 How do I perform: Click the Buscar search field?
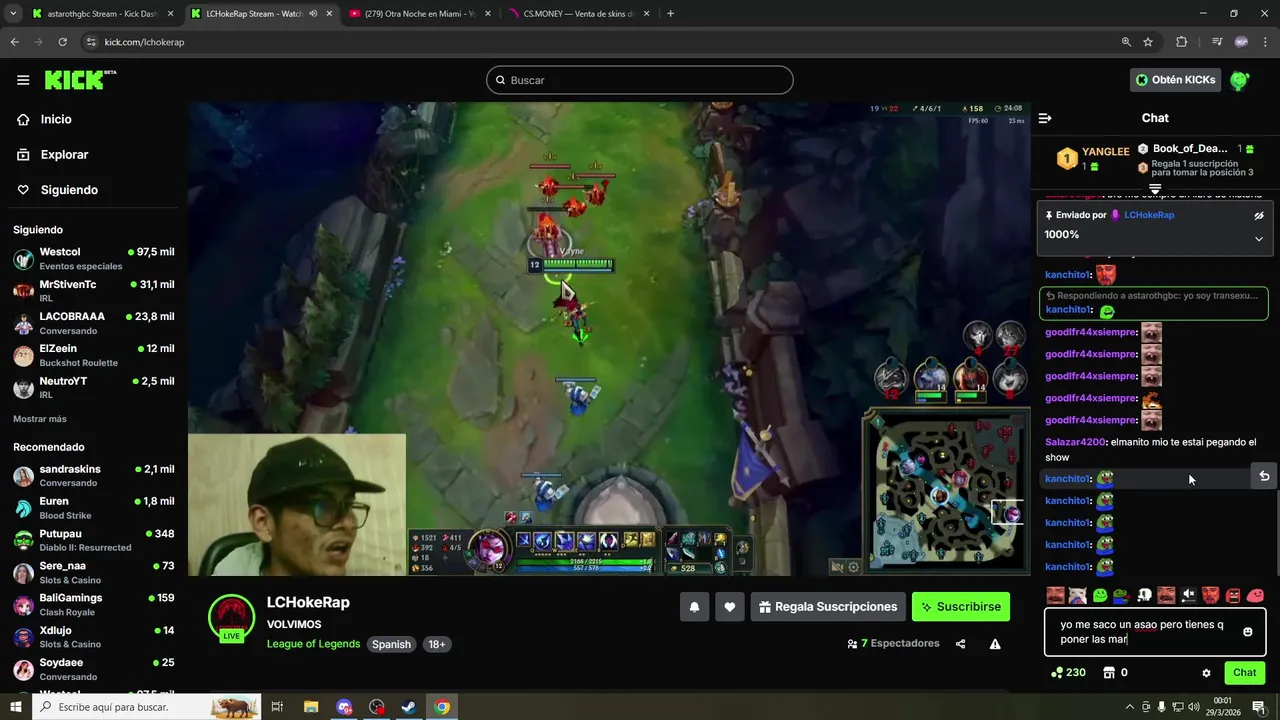coord(640,80)
